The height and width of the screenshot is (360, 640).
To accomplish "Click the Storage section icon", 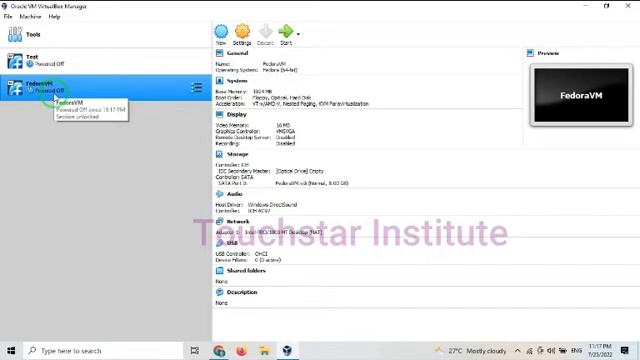I will pyautogui.click(x=220, y=154).
